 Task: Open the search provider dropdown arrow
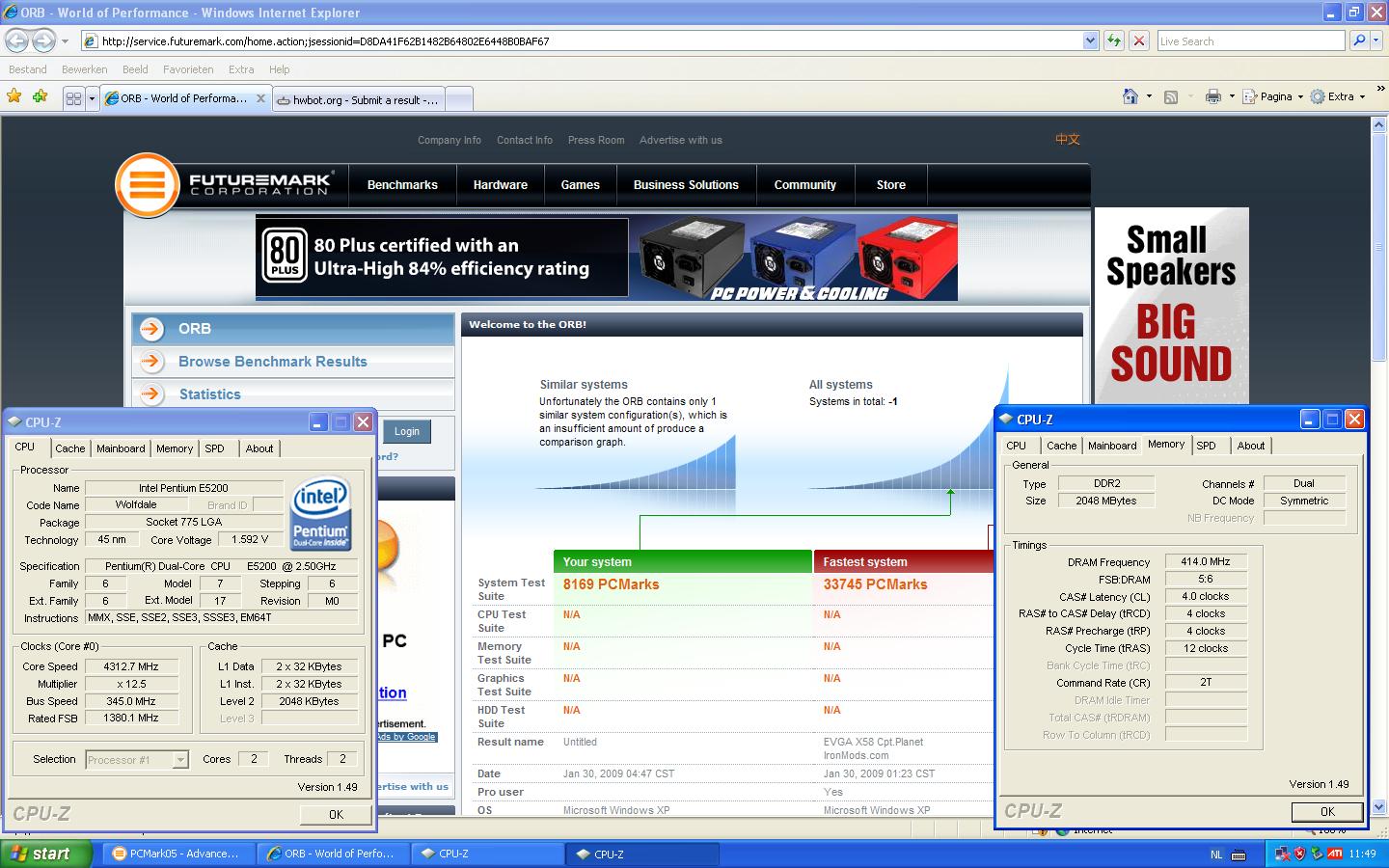click(1377, 41)
